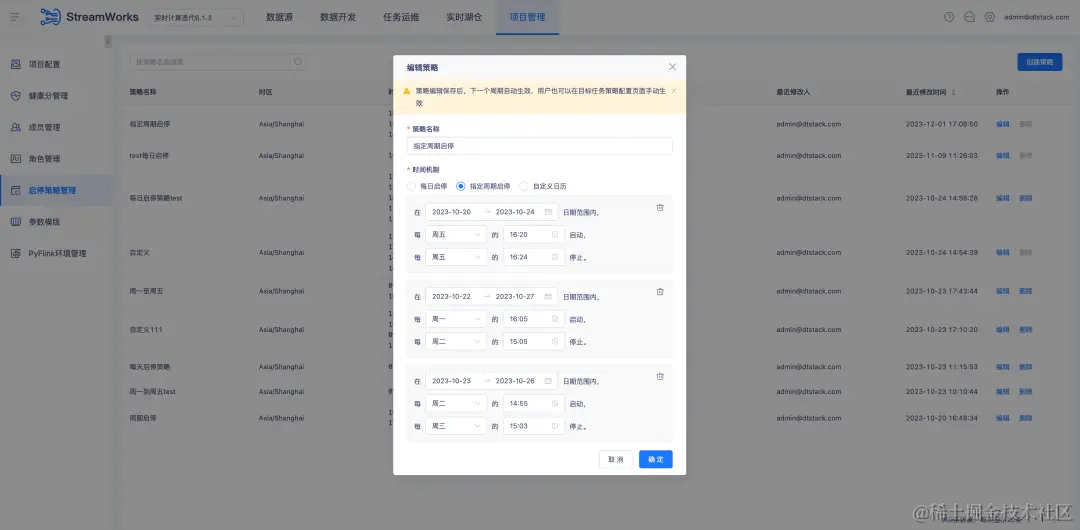
Task: Click clock icon in the 16:05 time field
Action: tap(554, 319)
